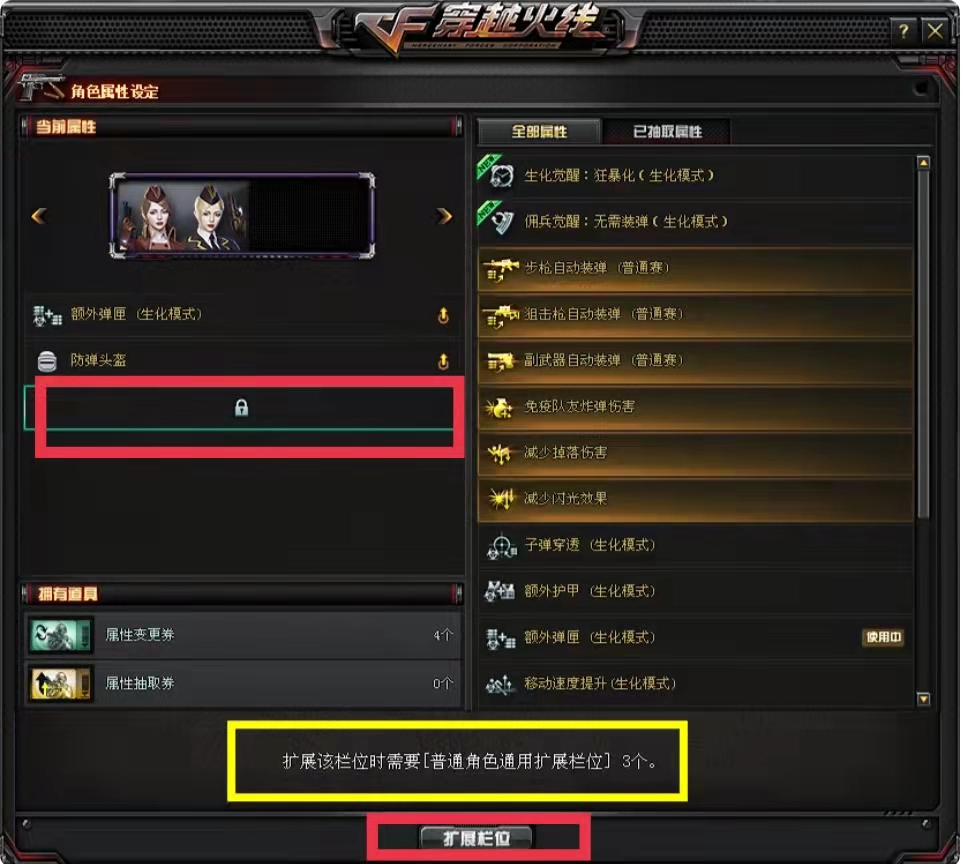Open help with the question mark button
The height and width of the screenshot is (864, 970).
(903, 30)
